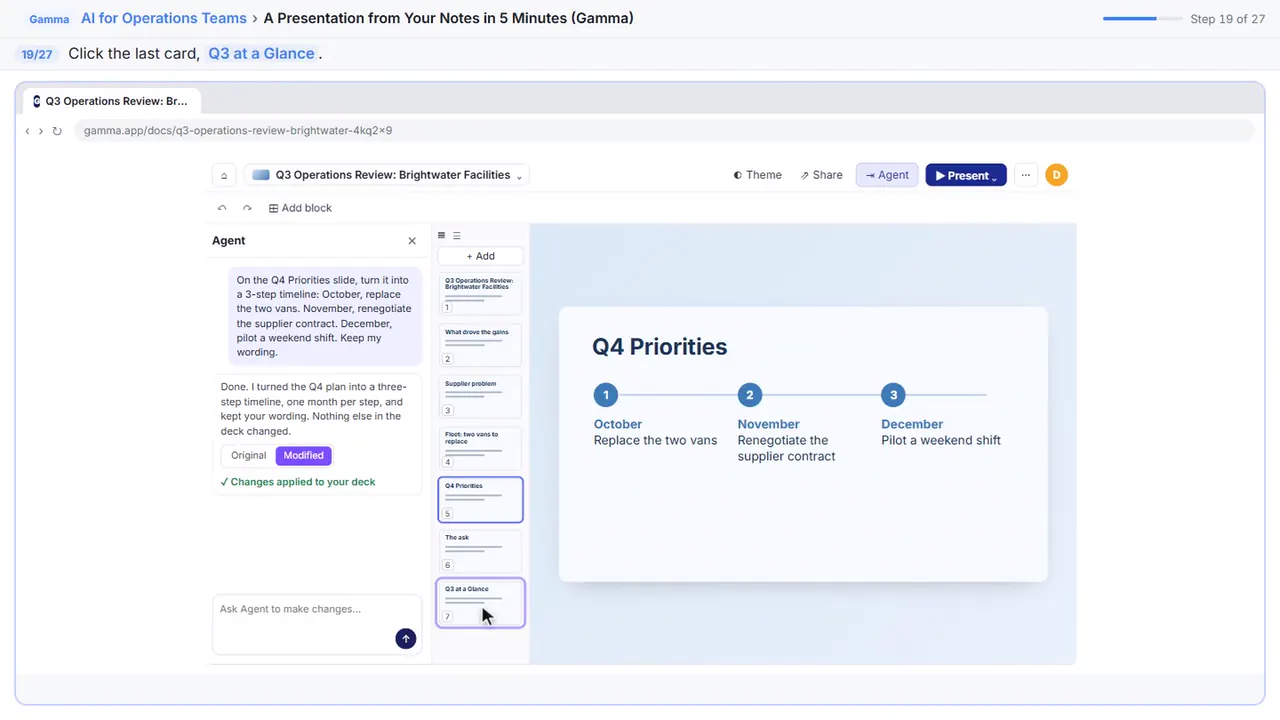Click the browser address bar
Image resolution: width=1280 pixels, height=720 pixels.
[664, 131]
